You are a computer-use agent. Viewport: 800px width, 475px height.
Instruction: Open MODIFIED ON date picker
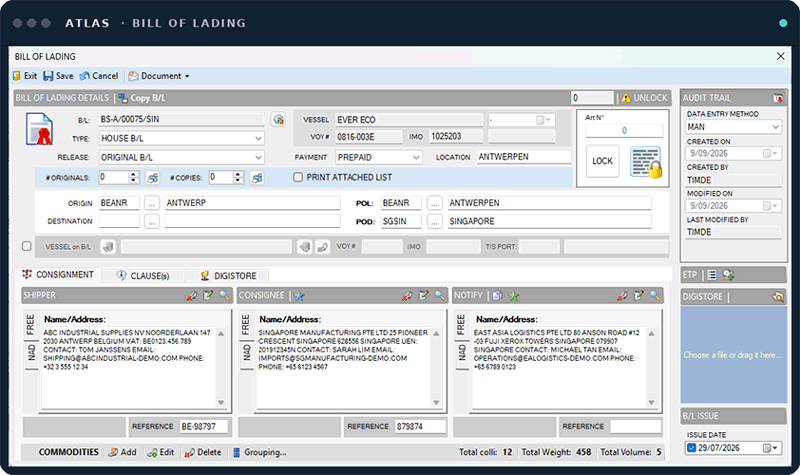770,206
